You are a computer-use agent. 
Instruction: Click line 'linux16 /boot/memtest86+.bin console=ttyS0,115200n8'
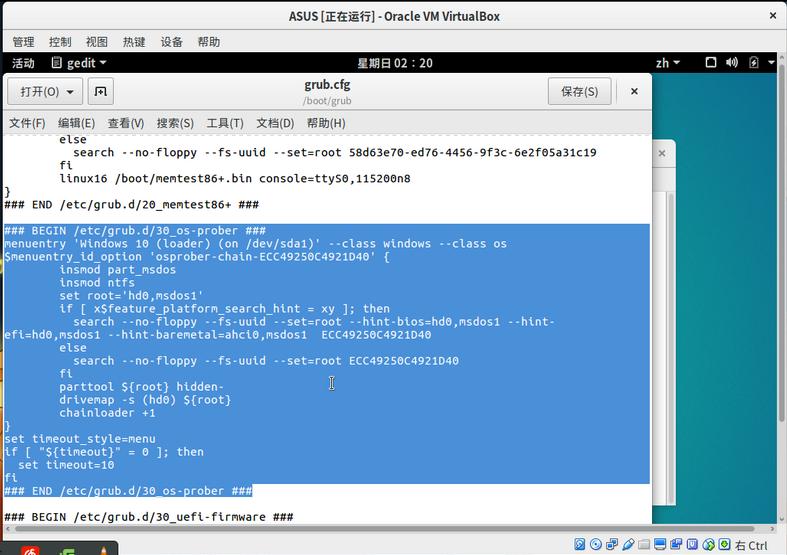[235, 178]
